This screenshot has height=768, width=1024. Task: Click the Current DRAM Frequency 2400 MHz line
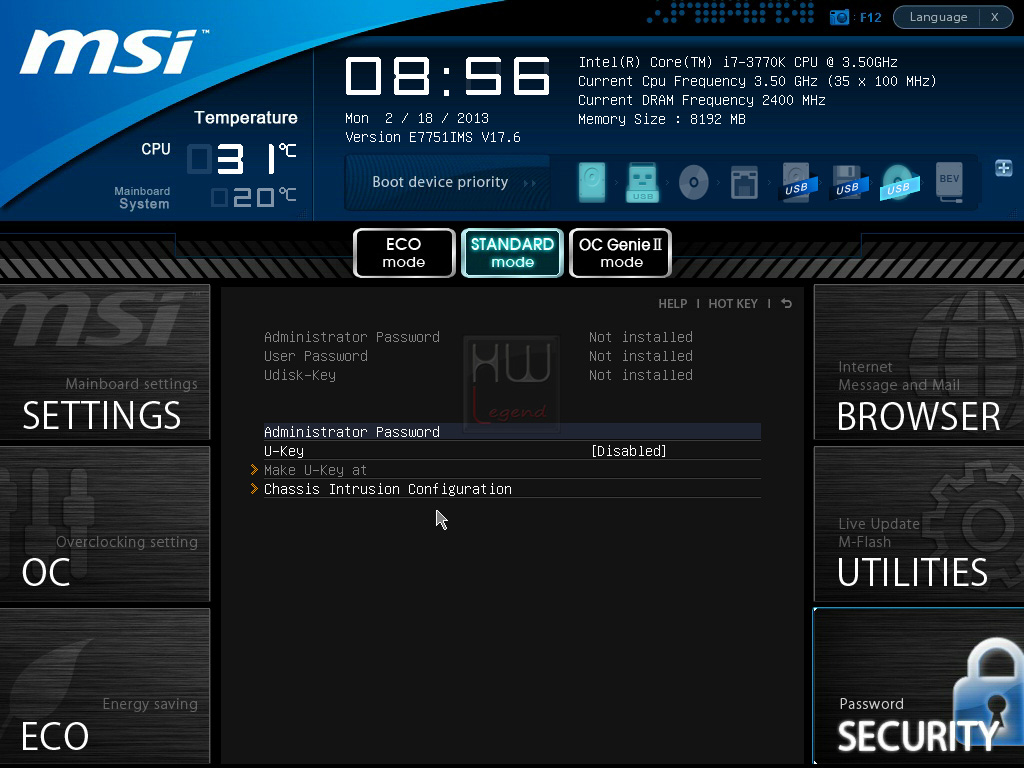click(702, 100)
